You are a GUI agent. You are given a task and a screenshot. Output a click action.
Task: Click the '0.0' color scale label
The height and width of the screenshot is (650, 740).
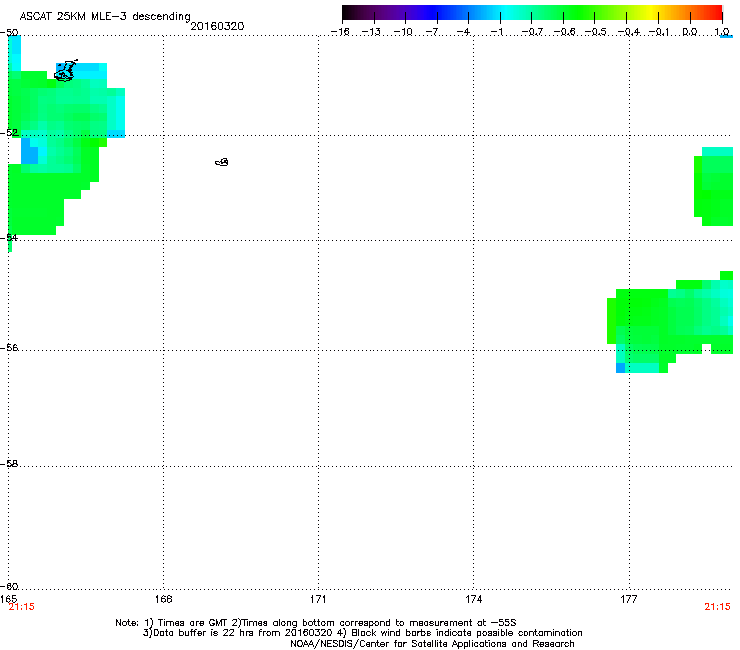[x=690, y=32]
